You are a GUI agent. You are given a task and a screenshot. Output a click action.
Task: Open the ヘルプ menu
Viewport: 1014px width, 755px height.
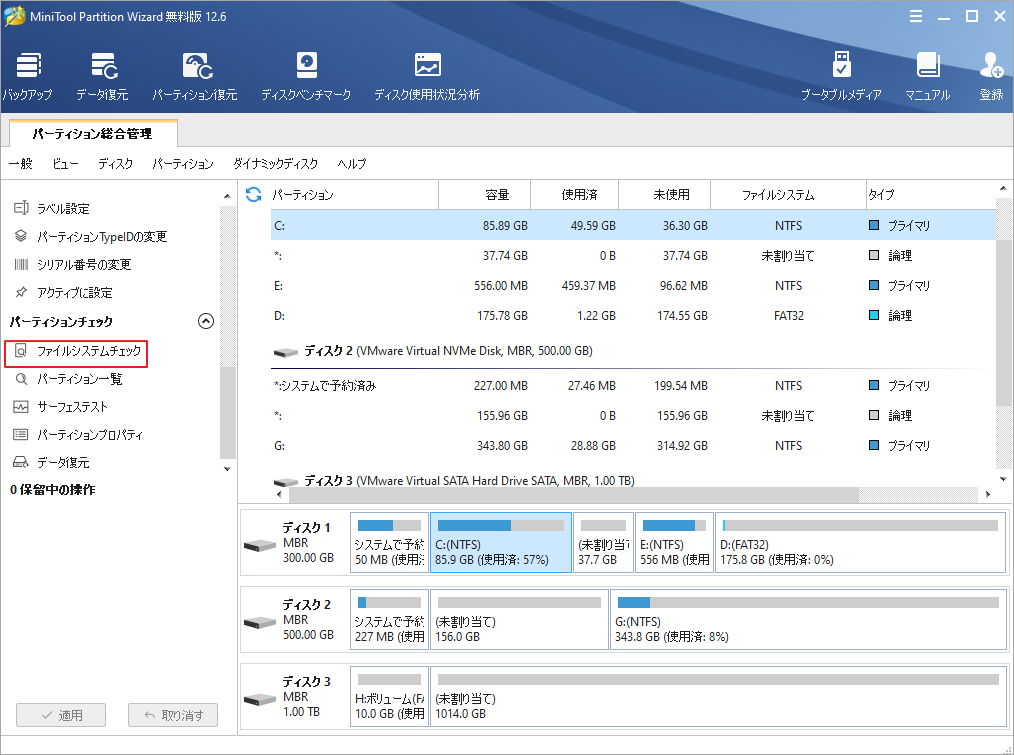(x=352, y=164)
